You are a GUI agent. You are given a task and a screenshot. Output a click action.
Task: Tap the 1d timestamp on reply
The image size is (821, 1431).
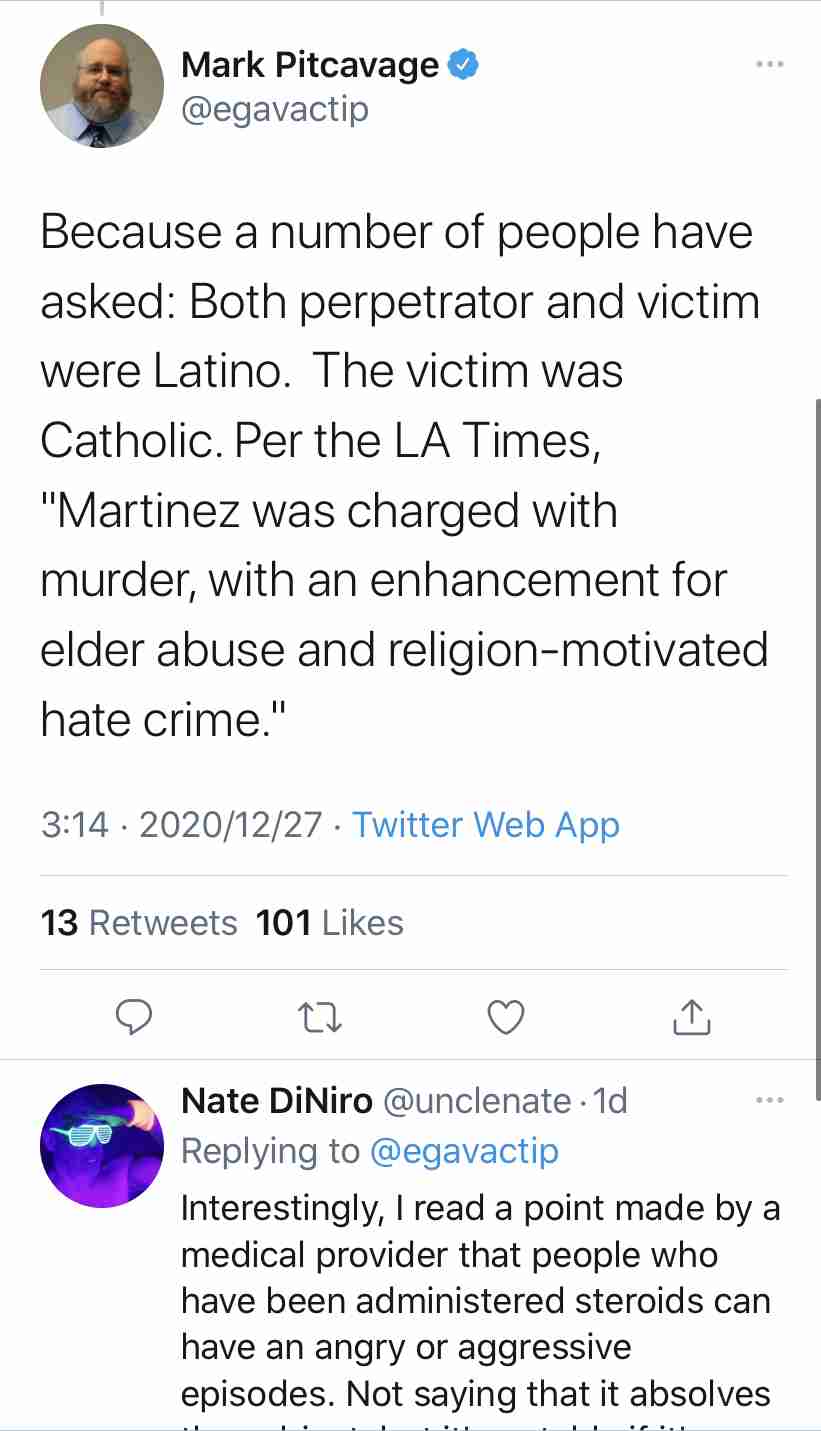[x=610, y=1101]
